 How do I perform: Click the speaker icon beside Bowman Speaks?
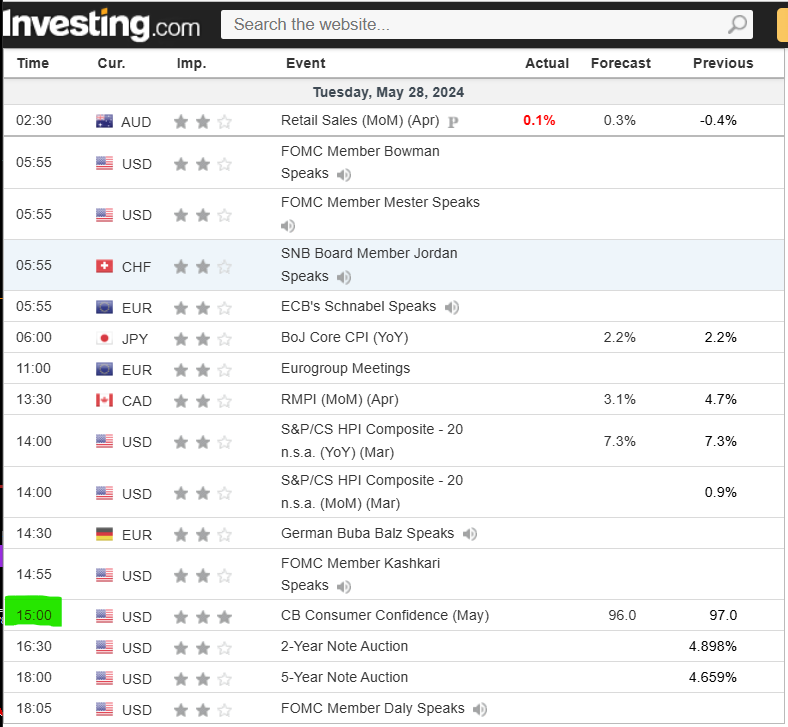coord(344,175)
